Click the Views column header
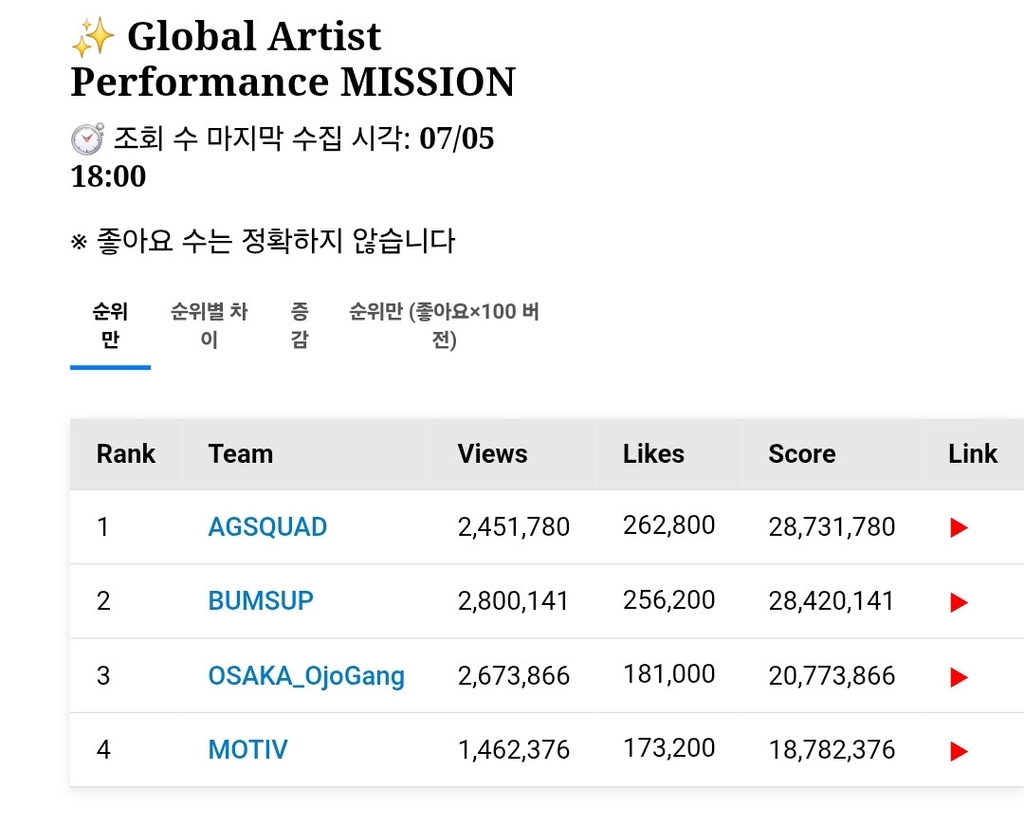Screen dimensions: 1024x826 tap(492, 454)
